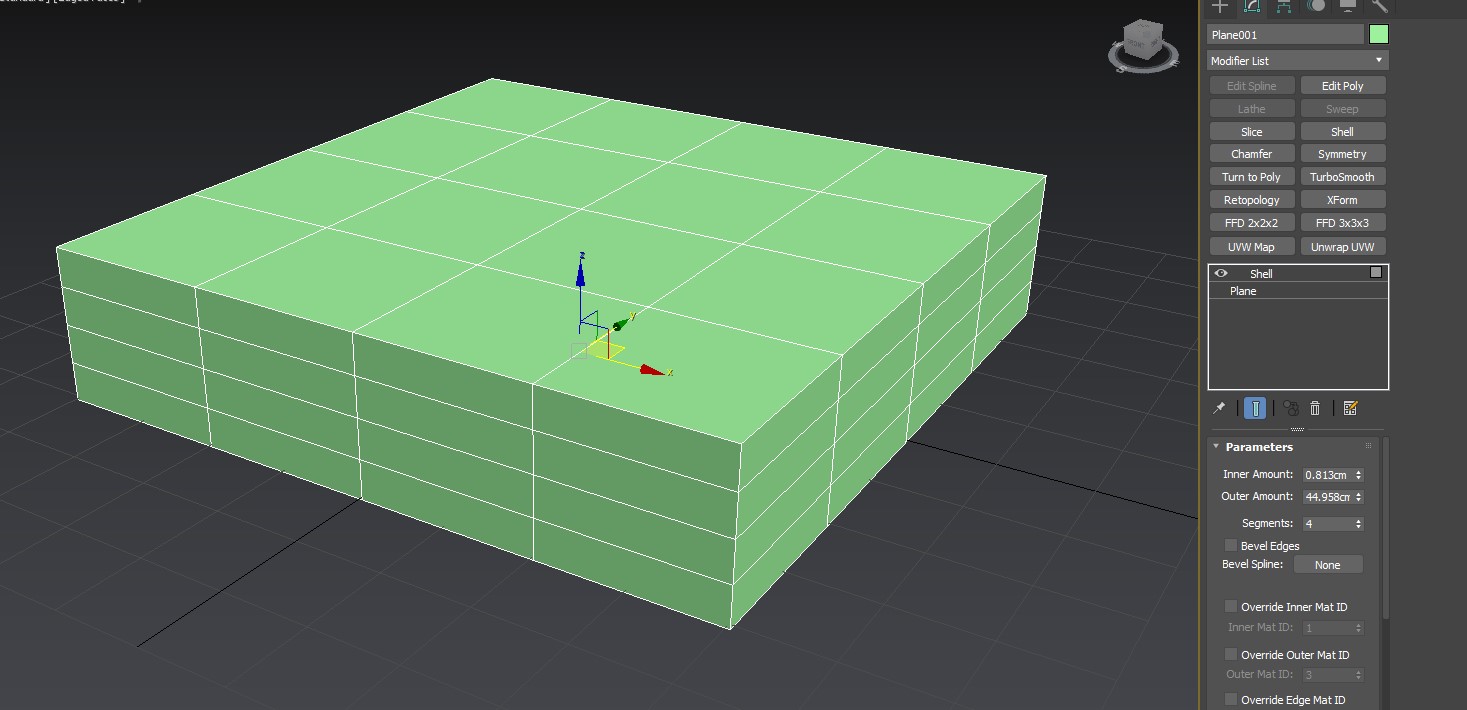1467x710 pixels.
Task: Click the ViewCube navigation widget
Action: pyautogui.click(x=1142, y=46)
